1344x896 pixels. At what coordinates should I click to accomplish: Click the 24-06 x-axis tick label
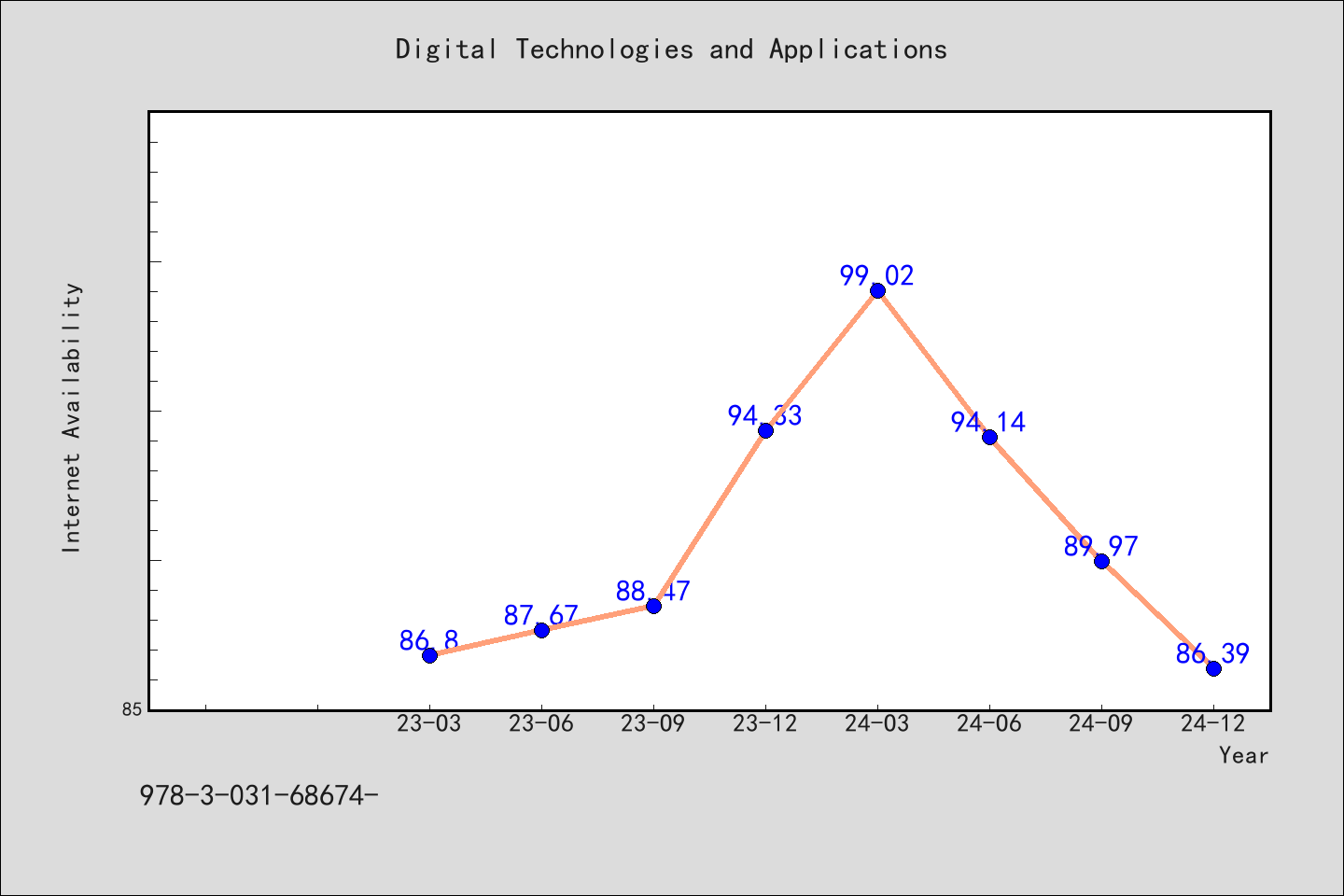click(989, 723)
